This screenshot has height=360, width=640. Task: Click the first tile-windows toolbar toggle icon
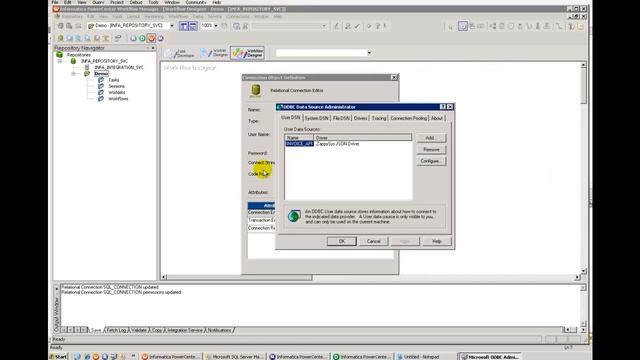[184, 26]
